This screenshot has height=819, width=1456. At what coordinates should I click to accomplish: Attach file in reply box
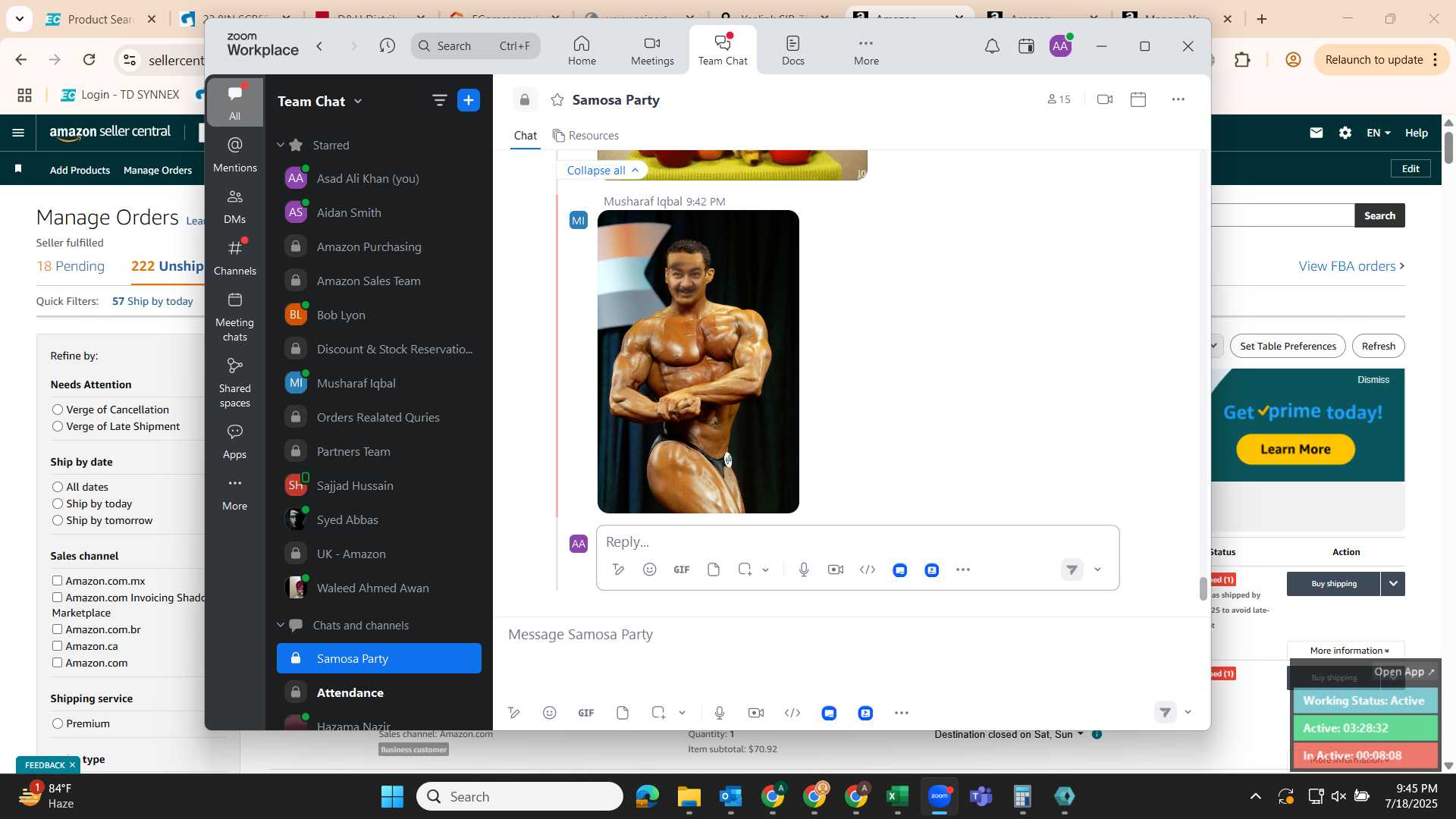click(x=714, y=570)
